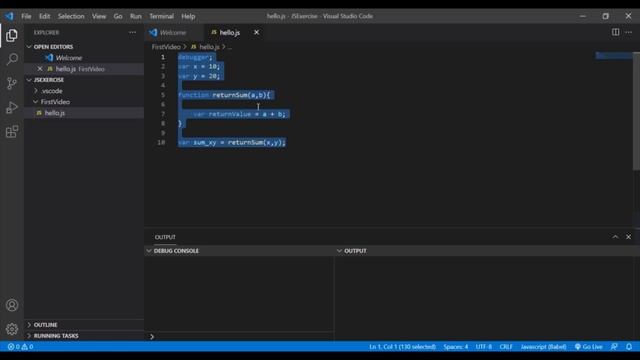The height and width of the screenshot is (360, 640).
Task: Show errors and warnings count
Action: click(x=20, y=347)
